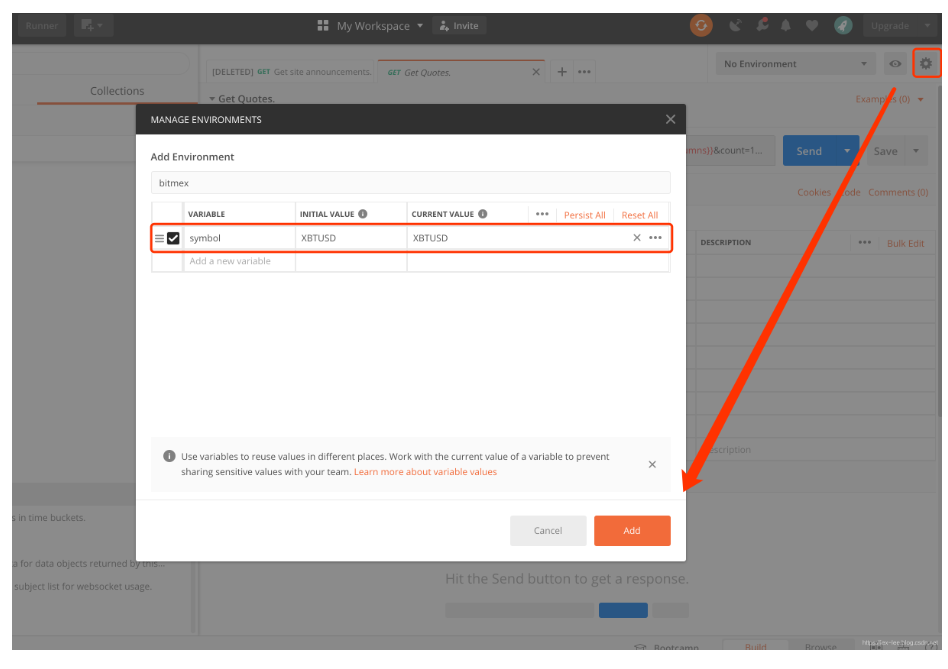Open the notifications bell icon
Viewport: 948px width, 669px height.
[x=786, y=25]
